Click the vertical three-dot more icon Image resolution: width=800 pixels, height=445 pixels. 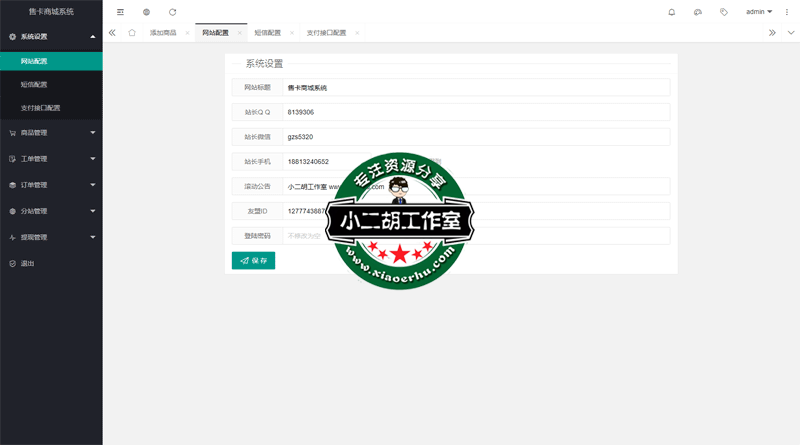[788, 12]
